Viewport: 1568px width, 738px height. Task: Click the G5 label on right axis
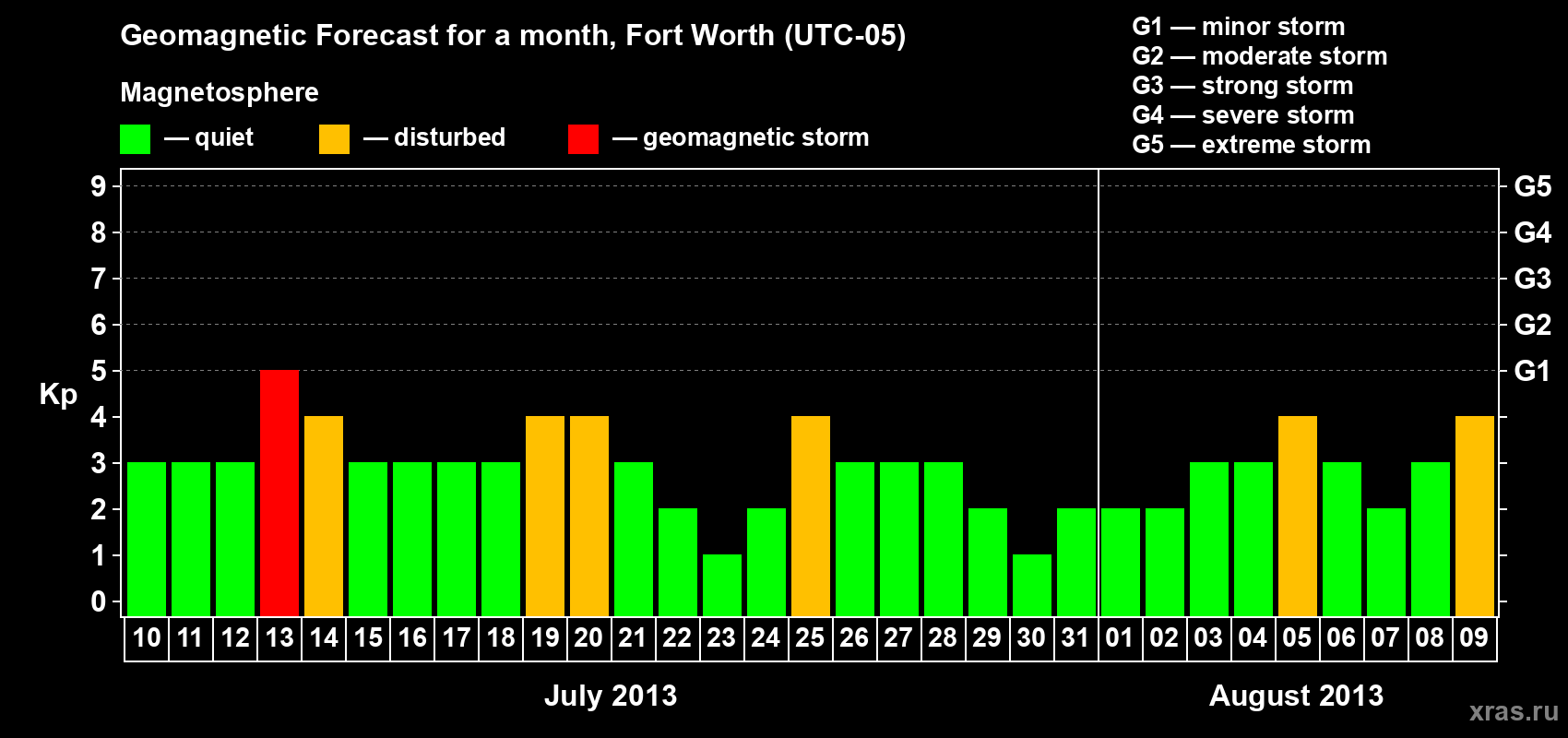[1533, 186]
